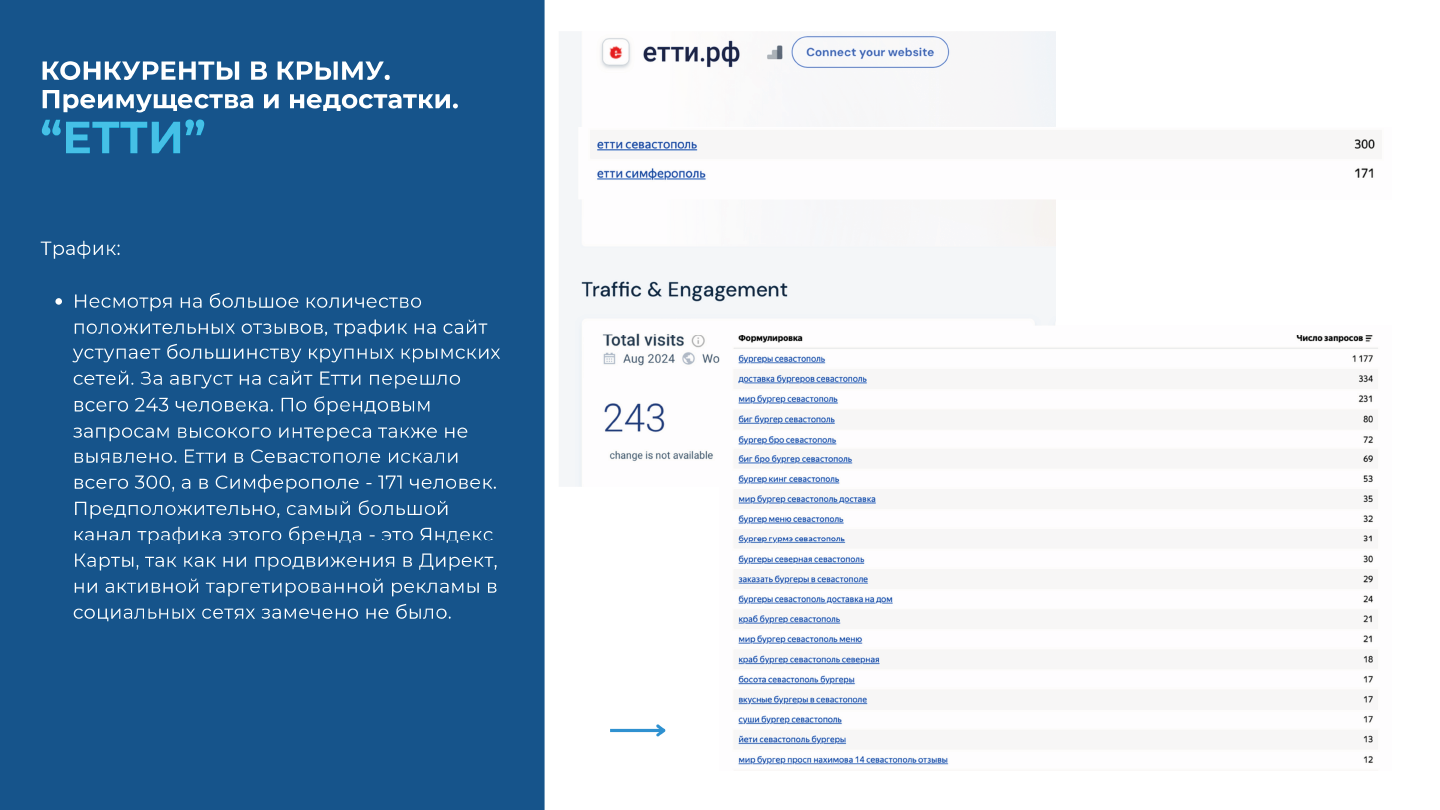This screenshot has height=810, width=1440.
Task: Select the бургер кинг севастополь query
Action: 788,479
